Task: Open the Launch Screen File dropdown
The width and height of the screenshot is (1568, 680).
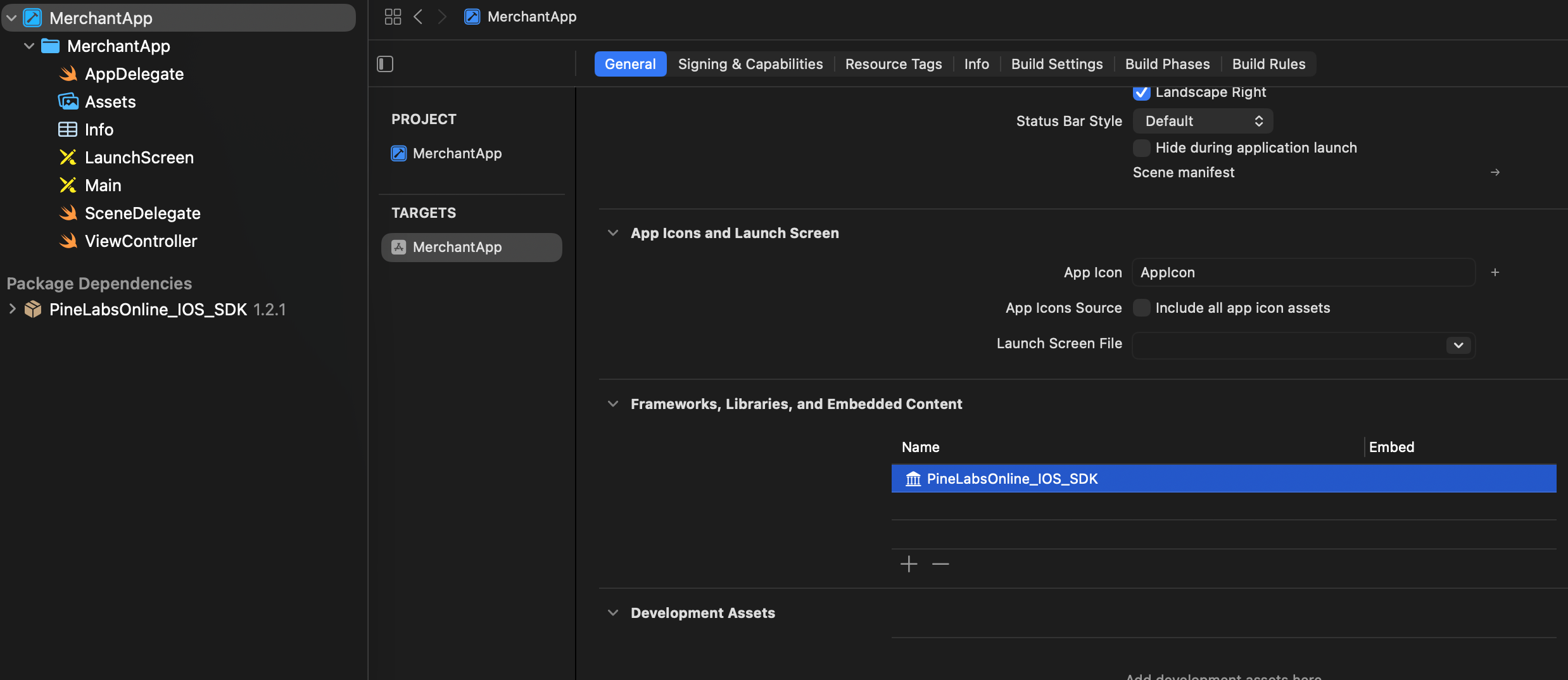Action: pos(1458,345)
